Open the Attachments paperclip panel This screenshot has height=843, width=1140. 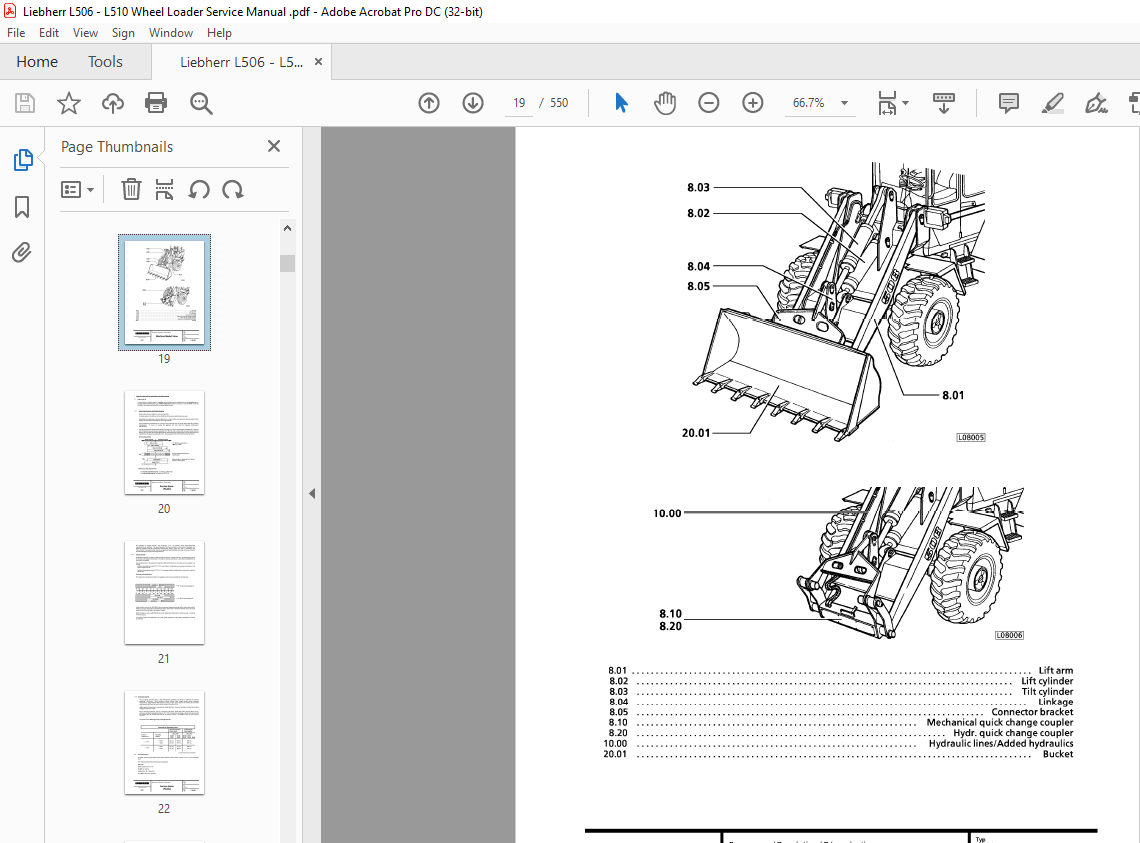[22, 252]
